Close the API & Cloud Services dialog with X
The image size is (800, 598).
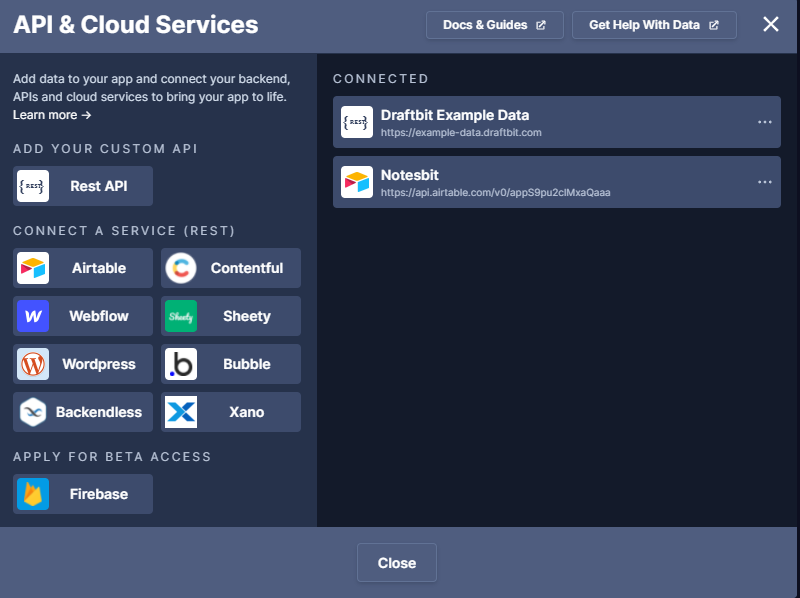coord(770,24)
